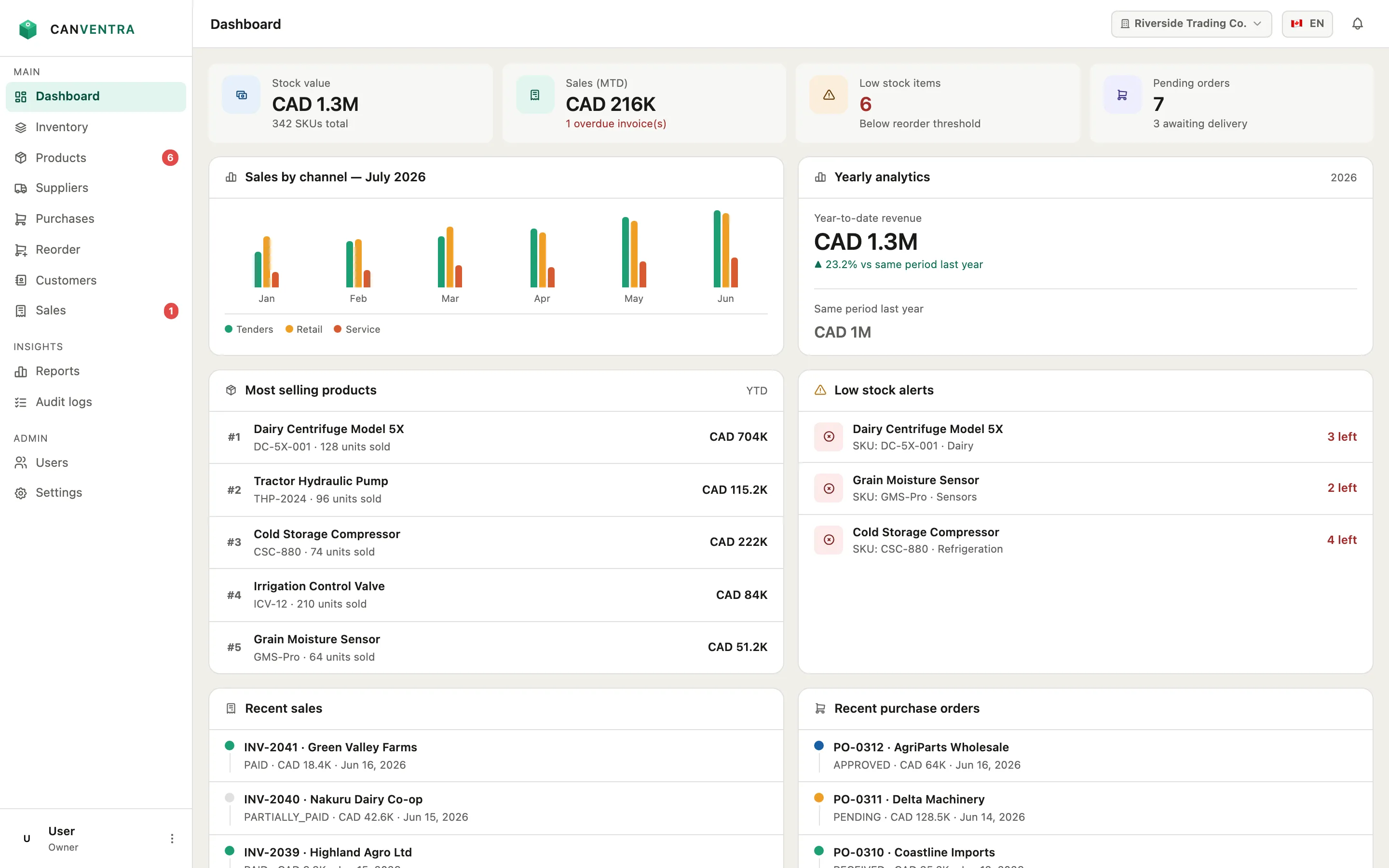Open notifications with the bell icon
This screenshot has width=1389, height=868.
point(1357,24)
